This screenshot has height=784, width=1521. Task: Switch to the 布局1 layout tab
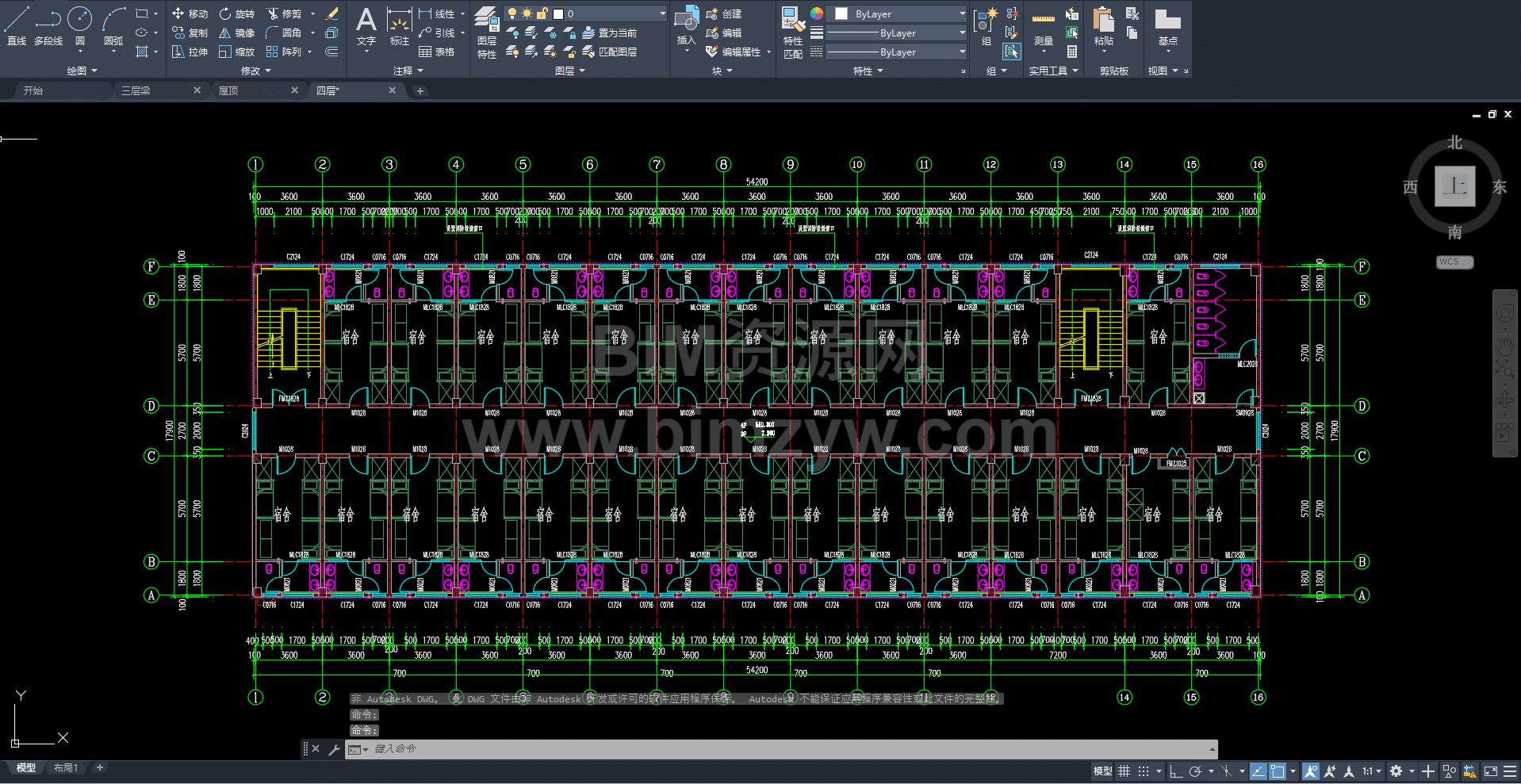[66, 768]
